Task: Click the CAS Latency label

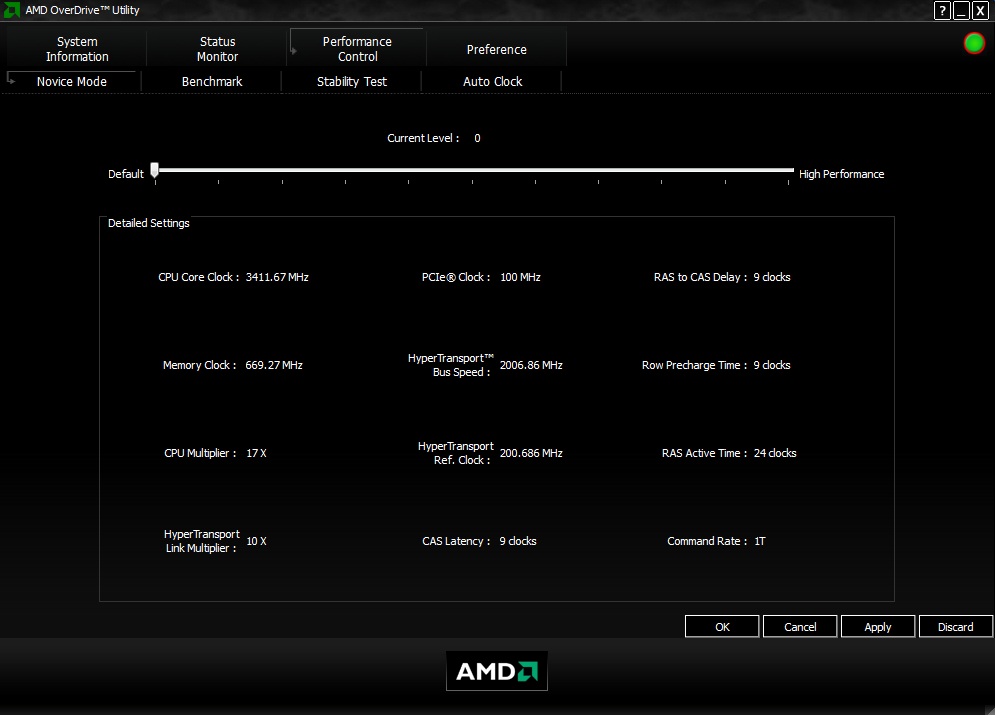Action: pos(456,541)
